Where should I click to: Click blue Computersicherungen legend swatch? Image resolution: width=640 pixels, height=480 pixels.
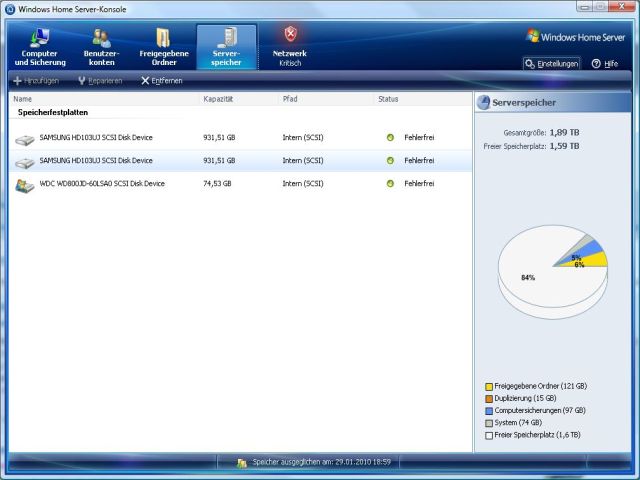pos(489,411)
